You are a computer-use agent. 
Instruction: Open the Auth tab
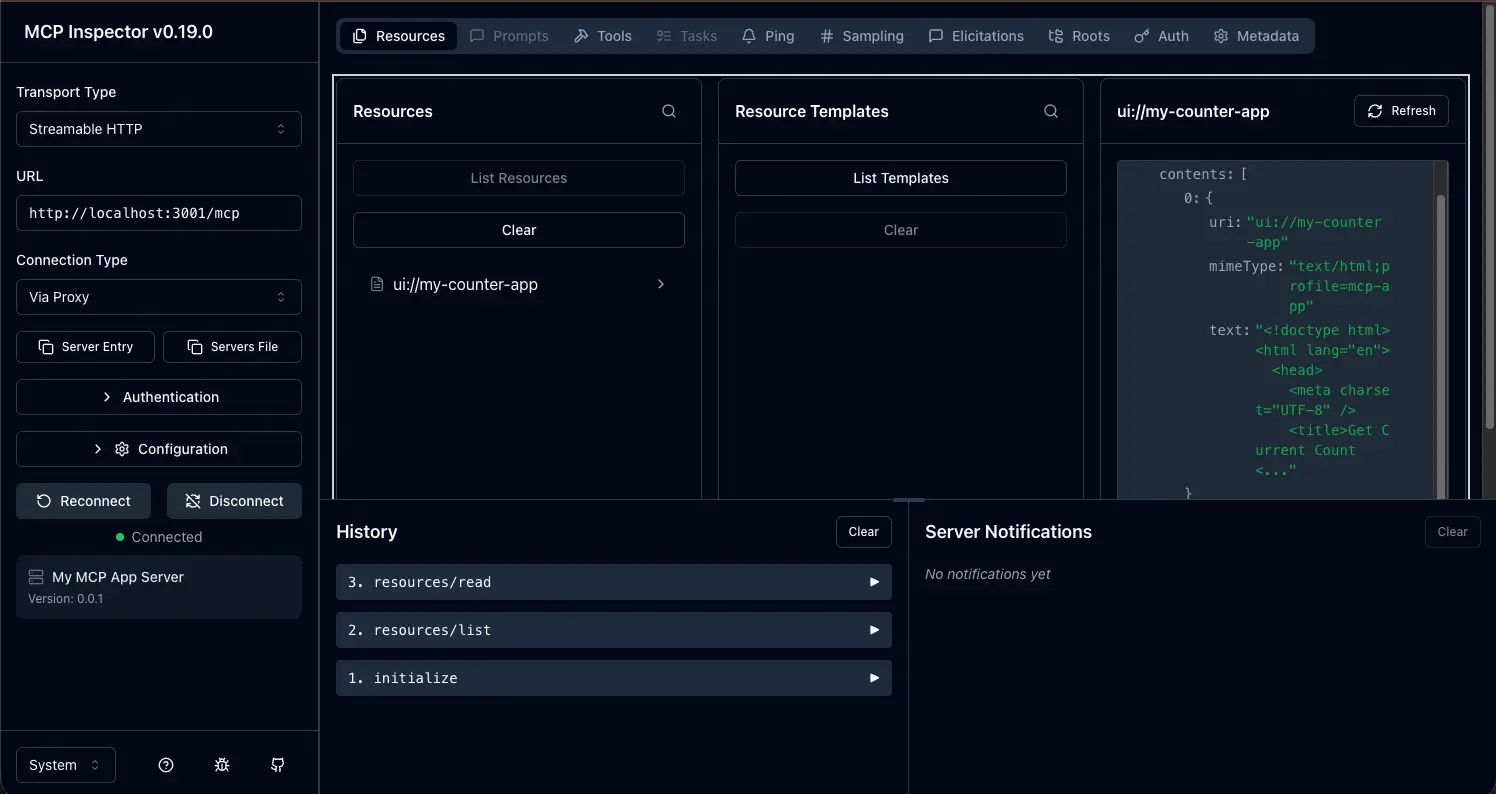(x=1161, y=36)
